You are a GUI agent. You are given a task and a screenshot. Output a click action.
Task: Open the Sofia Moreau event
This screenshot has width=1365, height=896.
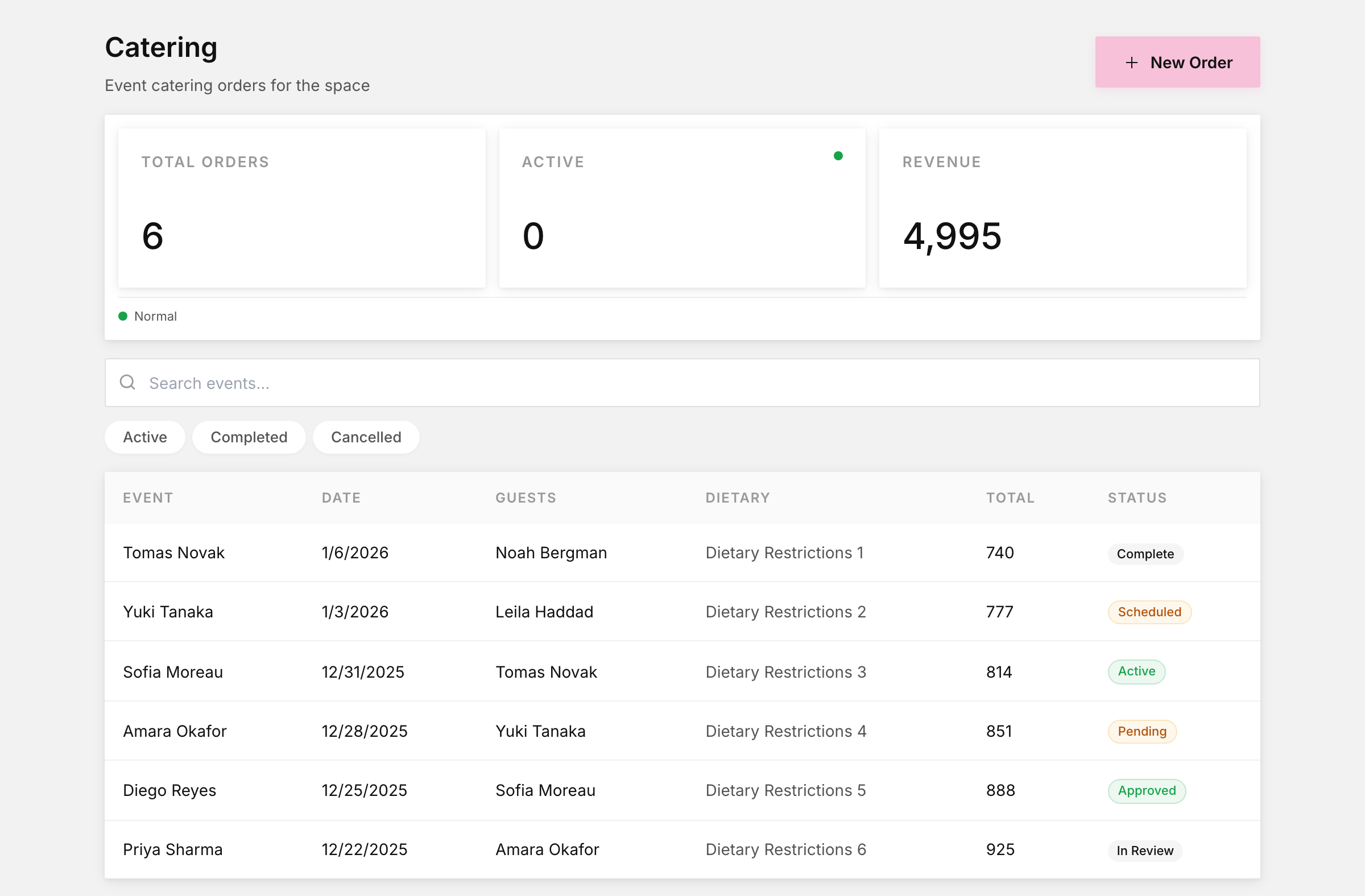tap(173, 671)
